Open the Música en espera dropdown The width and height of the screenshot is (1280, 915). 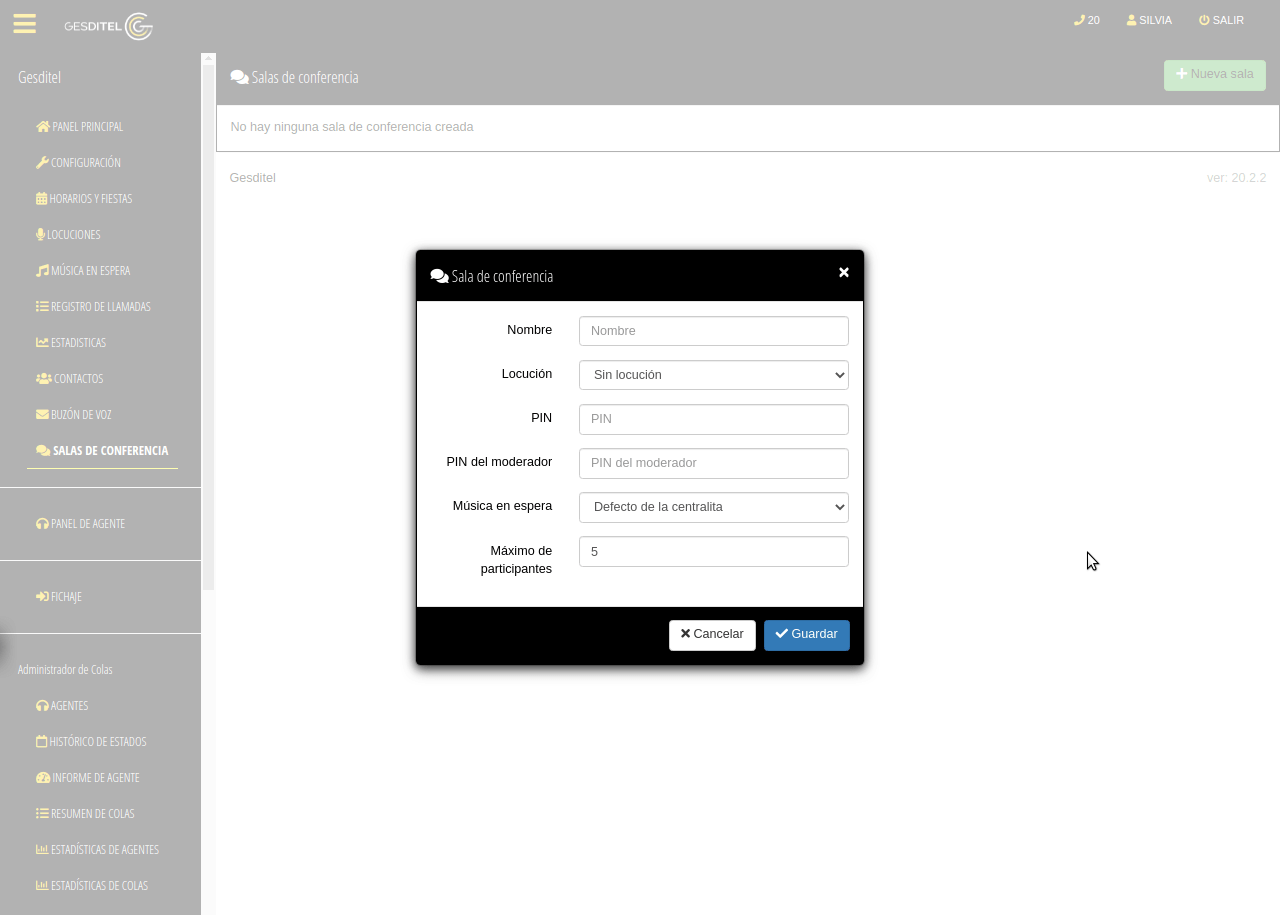tap(713, 507)
